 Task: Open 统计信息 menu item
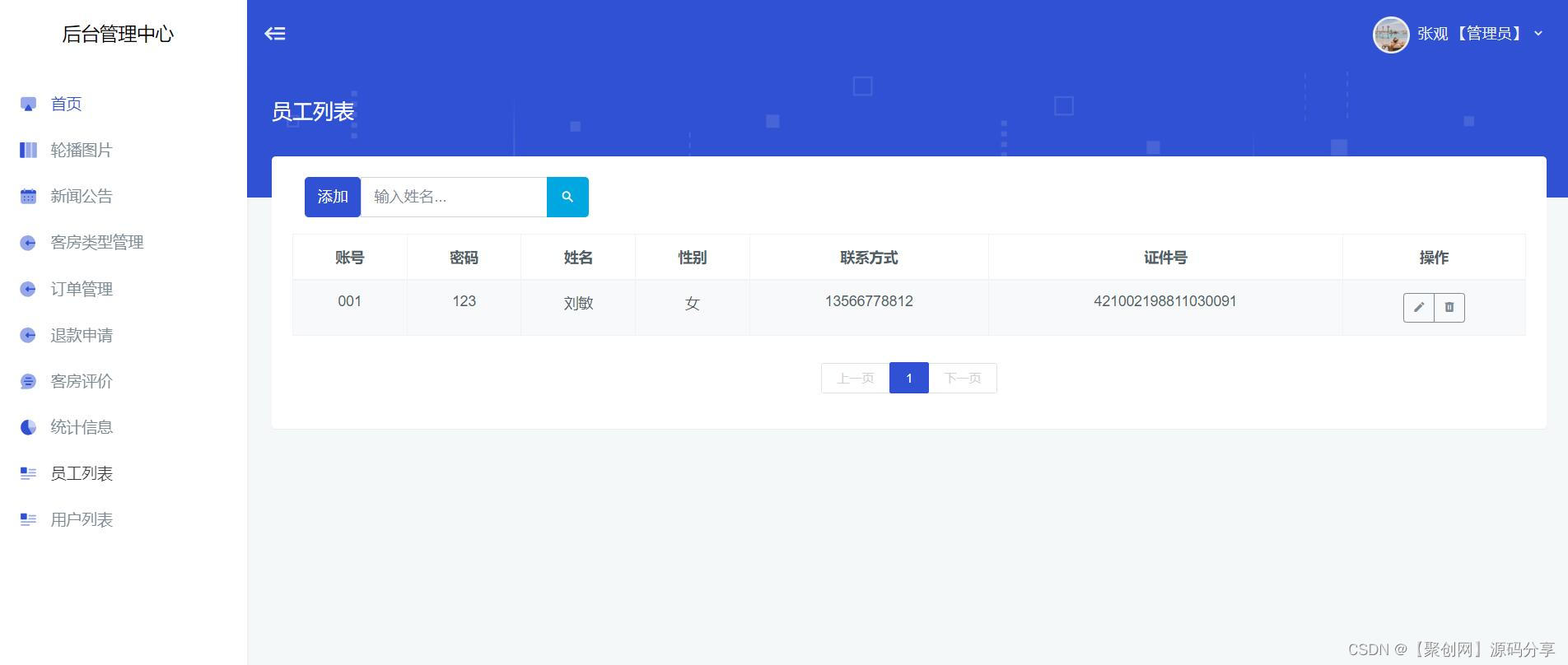(x=82, y=427)
